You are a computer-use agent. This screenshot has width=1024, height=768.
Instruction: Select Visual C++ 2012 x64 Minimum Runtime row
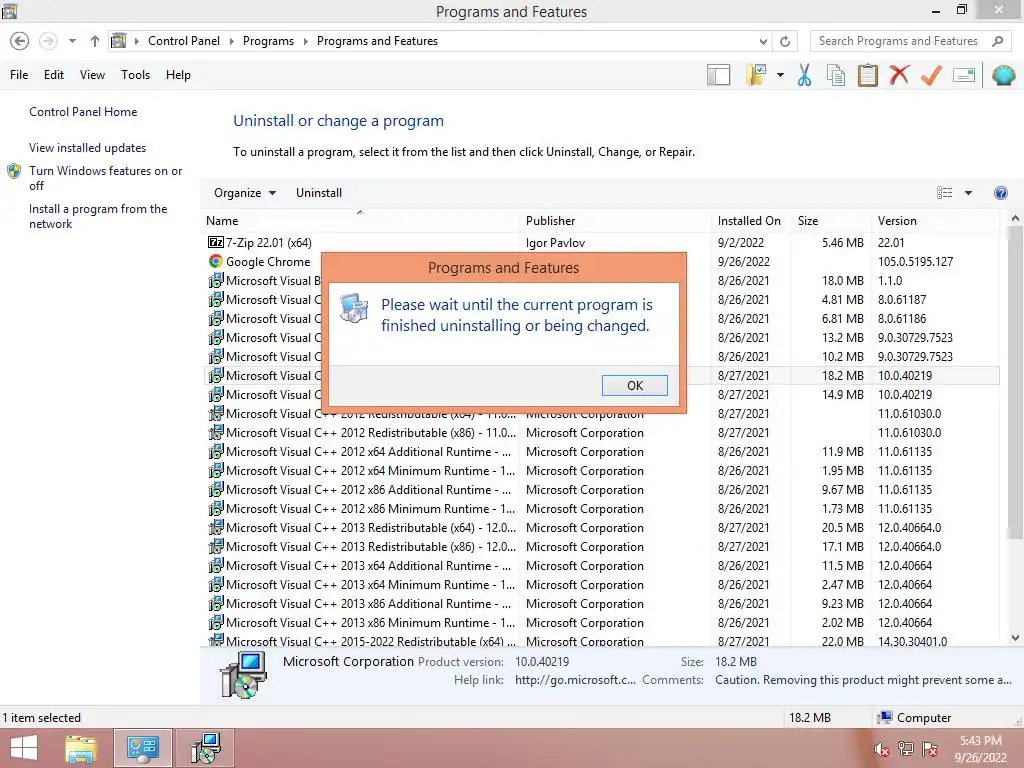601,470
